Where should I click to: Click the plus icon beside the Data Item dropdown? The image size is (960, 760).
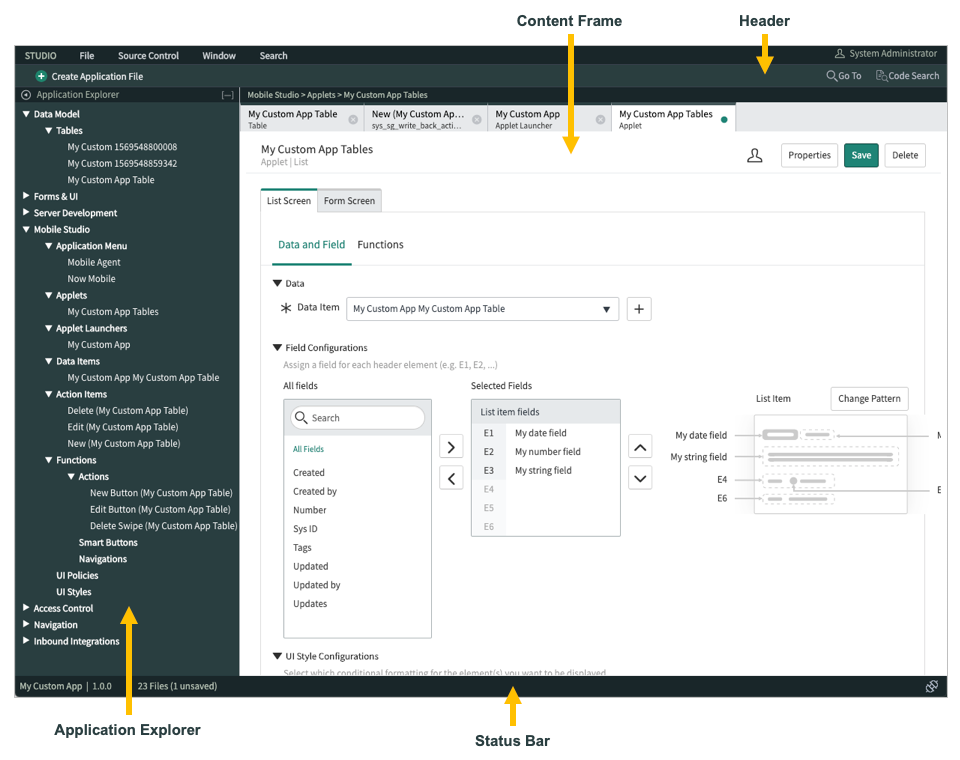639,309
